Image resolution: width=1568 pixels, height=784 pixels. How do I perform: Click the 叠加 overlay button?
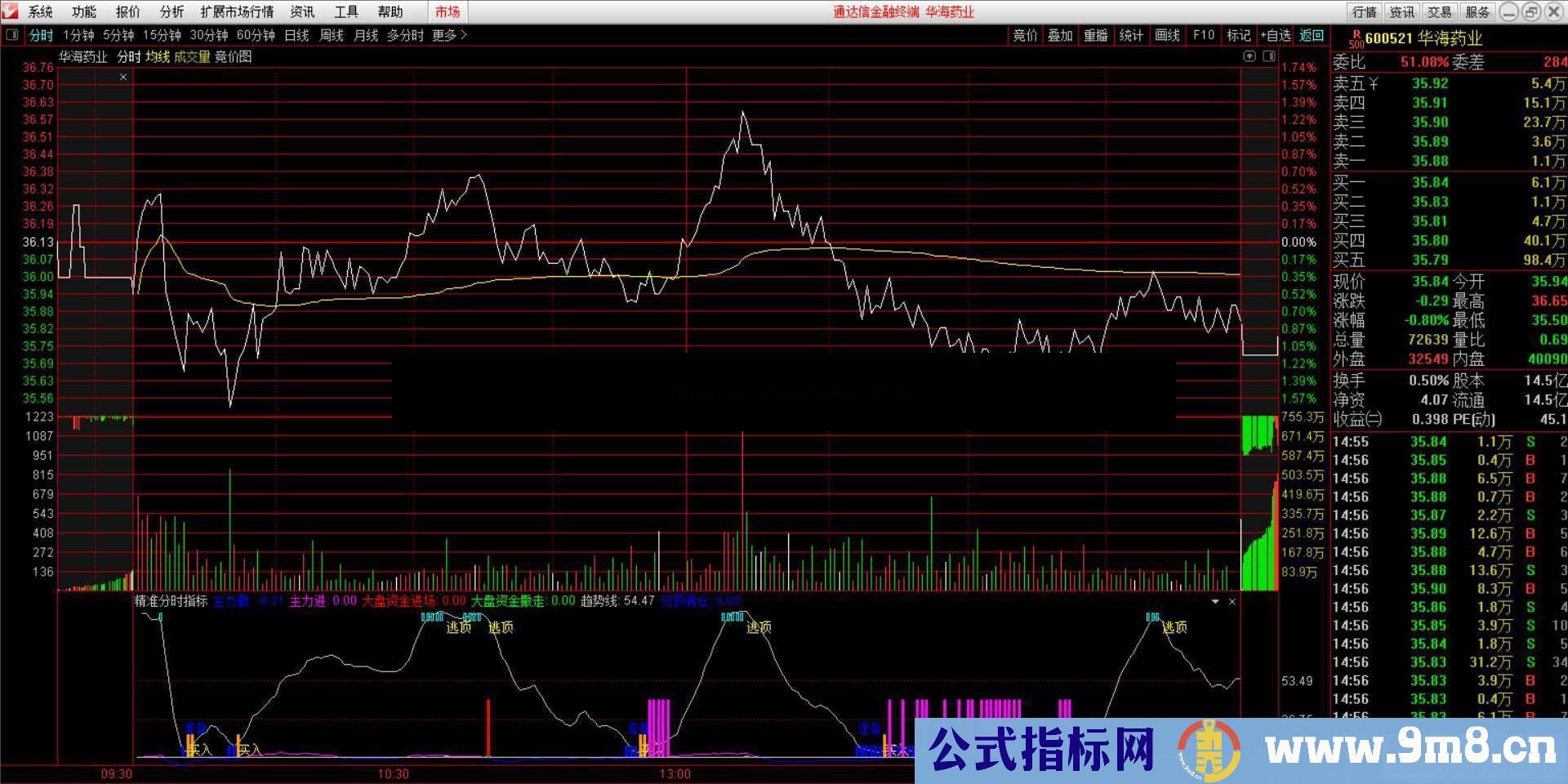point(1060,35)
